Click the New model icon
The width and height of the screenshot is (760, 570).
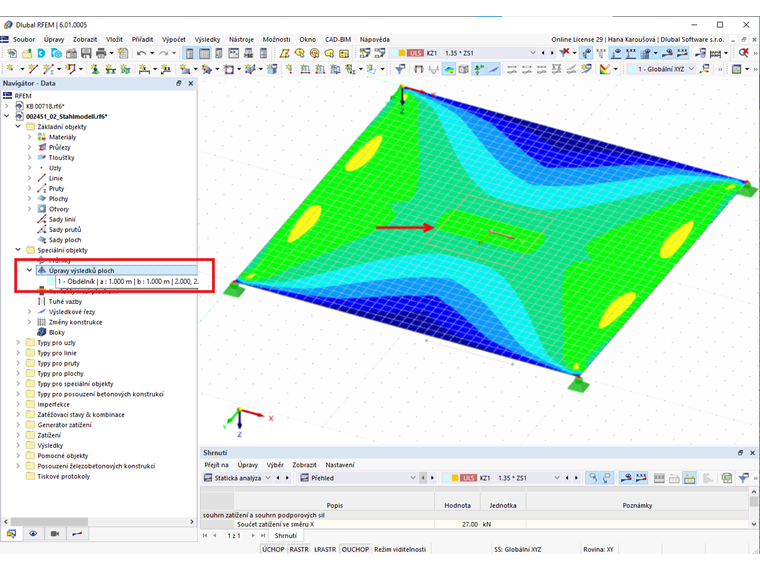[x=12, y=53]
